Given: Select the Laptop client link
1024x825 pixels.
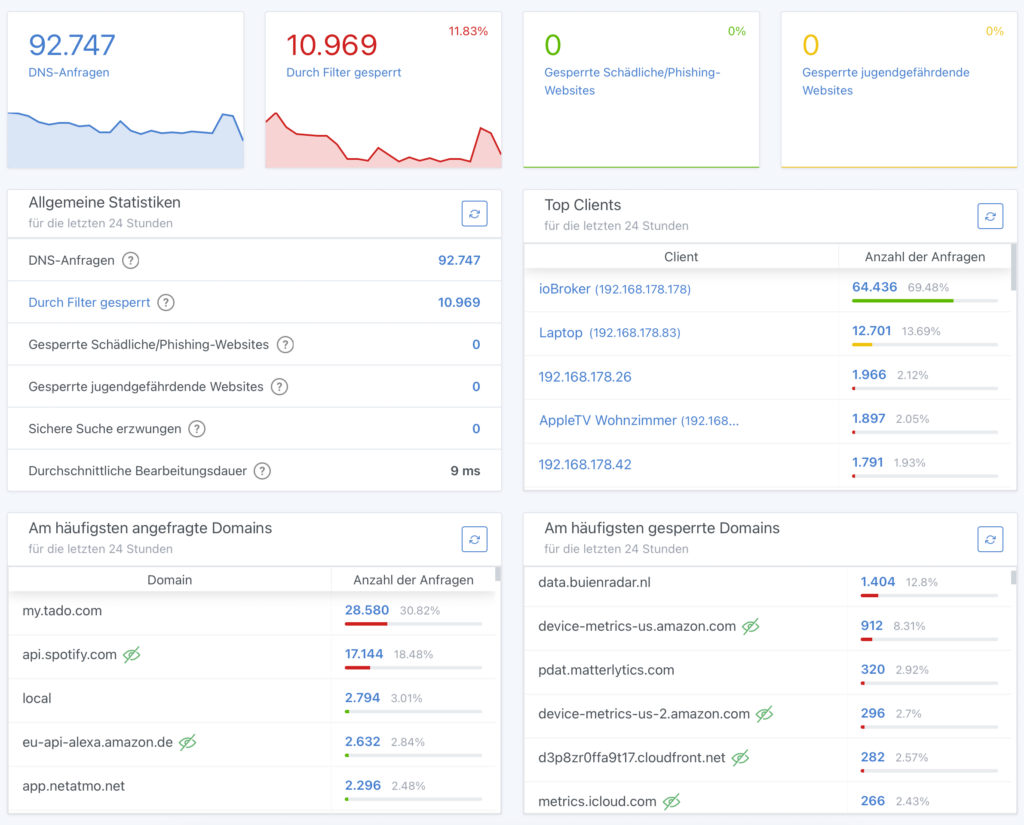Looking at the screenshot, I should 560,332.
